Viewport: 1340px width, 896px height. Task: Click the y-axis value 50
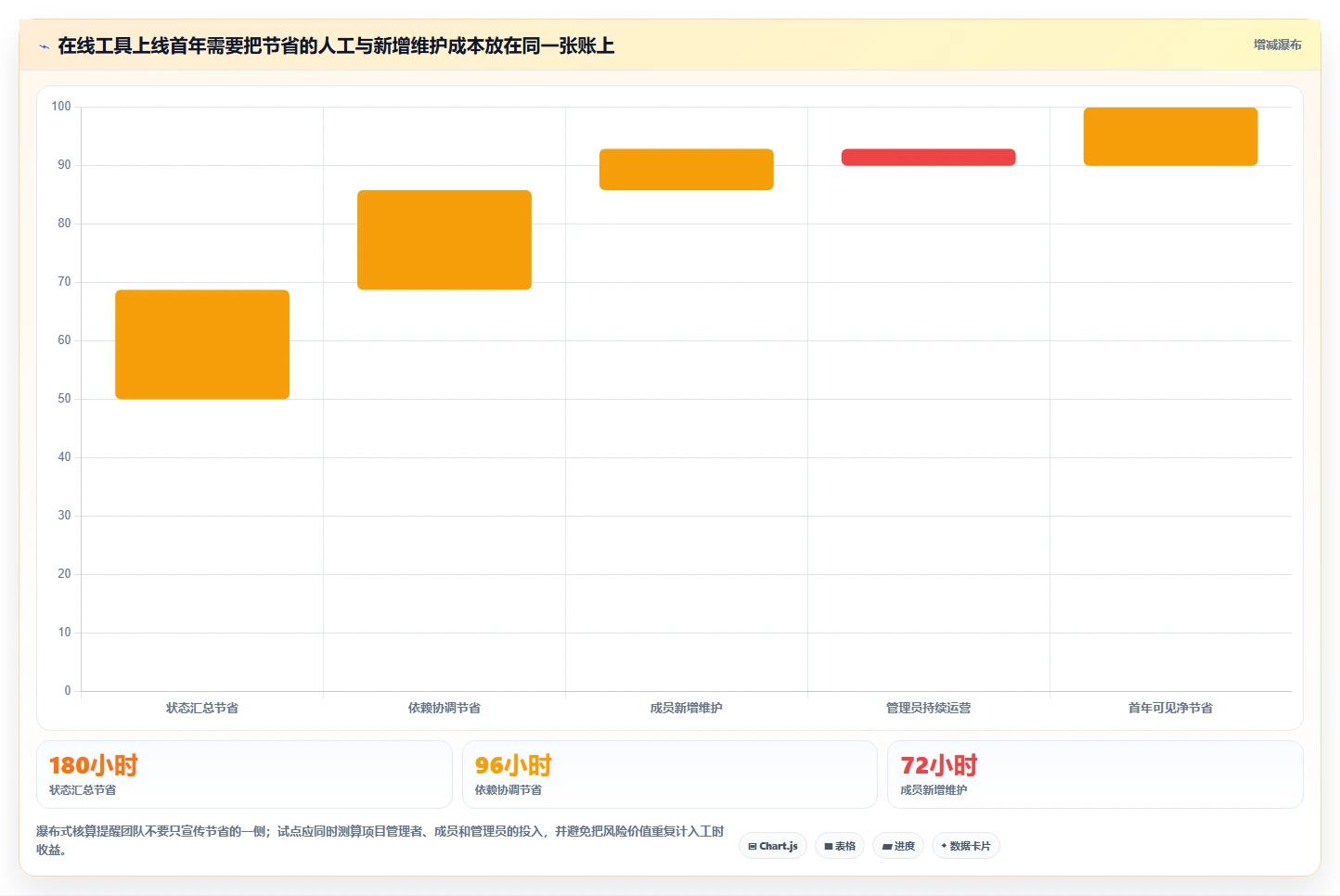[x=64, y=399]
